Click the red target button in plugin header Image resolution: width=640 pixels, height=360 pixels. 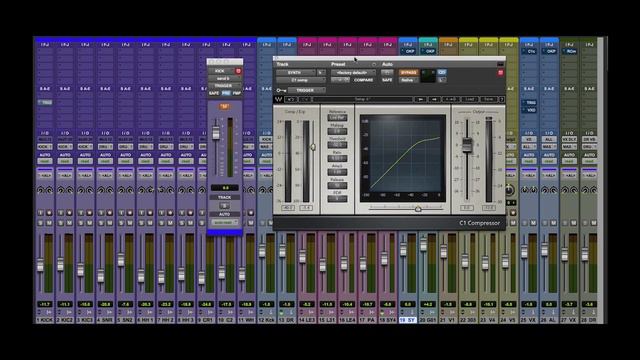[500, 73]
